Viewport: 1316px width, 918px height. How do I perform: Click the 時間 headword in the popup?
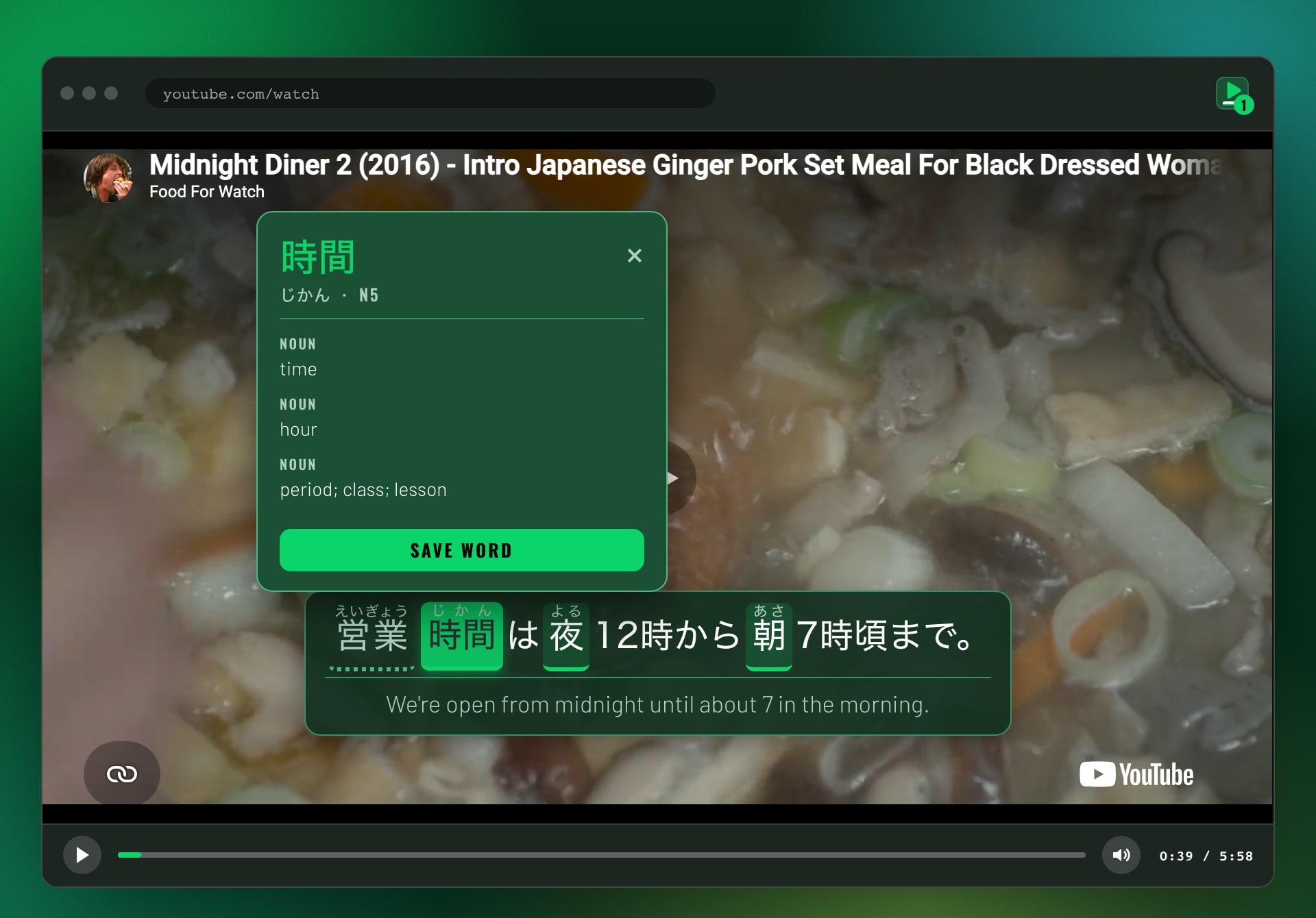pos(318,257)
